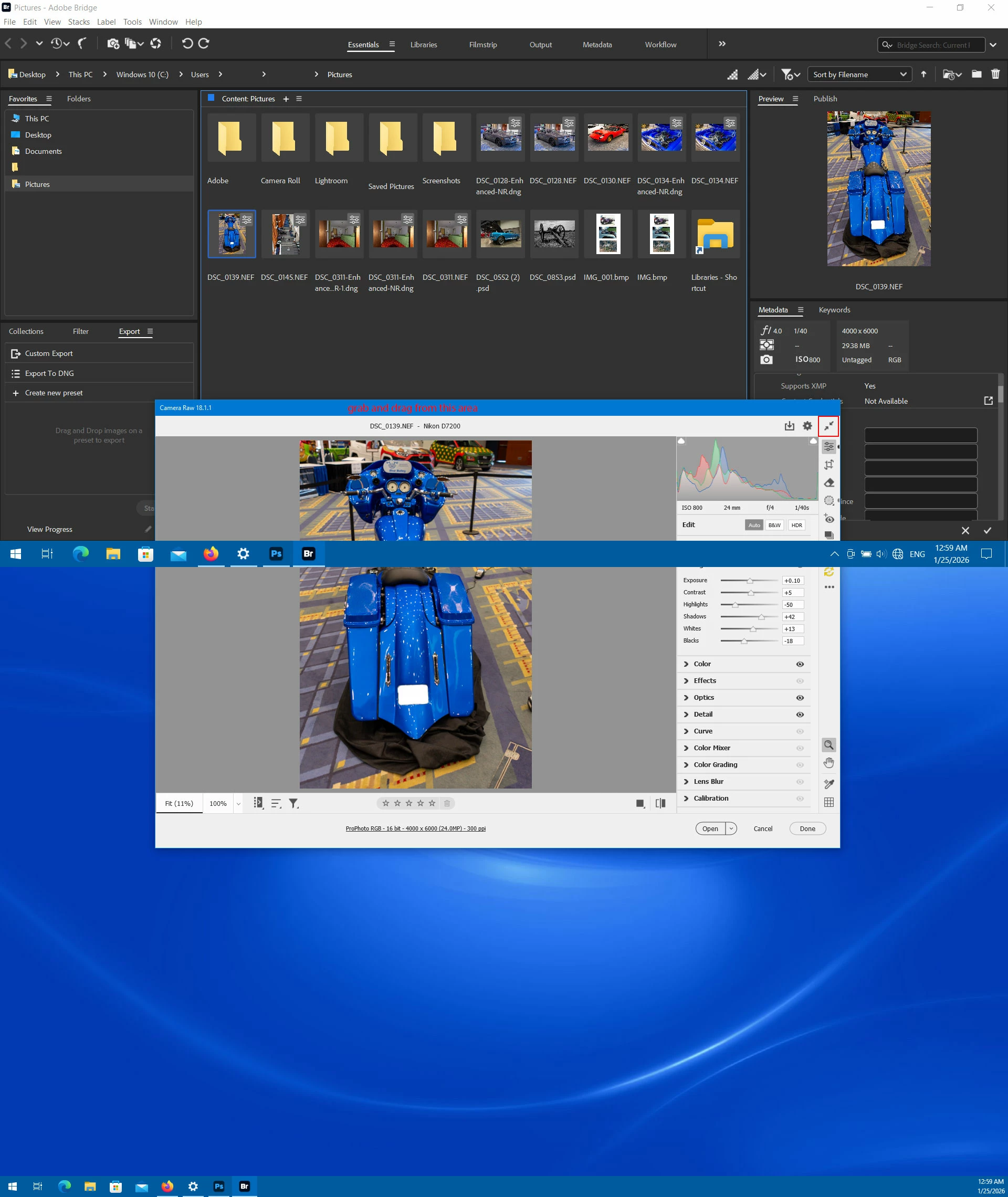
Task: Select the Crop tool in Camera Raw
Action: [x=828, y=465]
